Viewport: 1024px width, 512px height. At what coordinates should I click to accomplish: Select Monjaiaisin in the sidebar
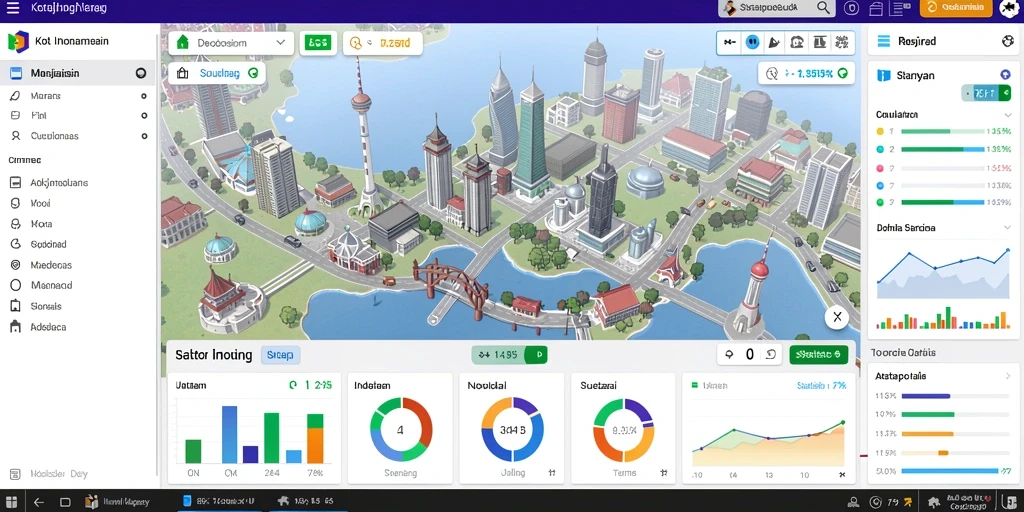[78, 73]
